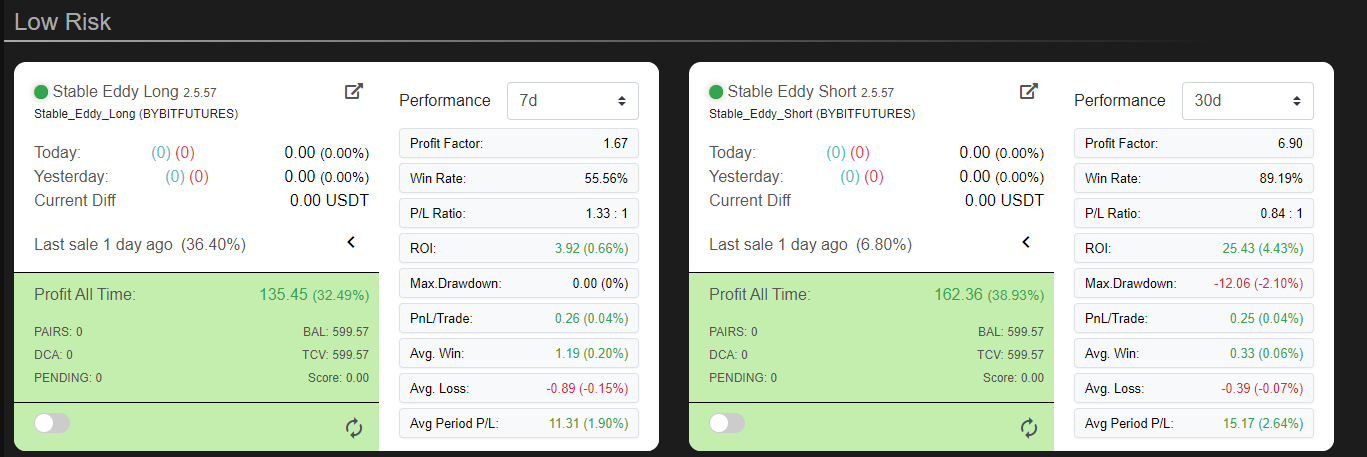Click green status dot of Stable Eddy Short
This screenshot has height=457, width=1367.
[716, 92]
